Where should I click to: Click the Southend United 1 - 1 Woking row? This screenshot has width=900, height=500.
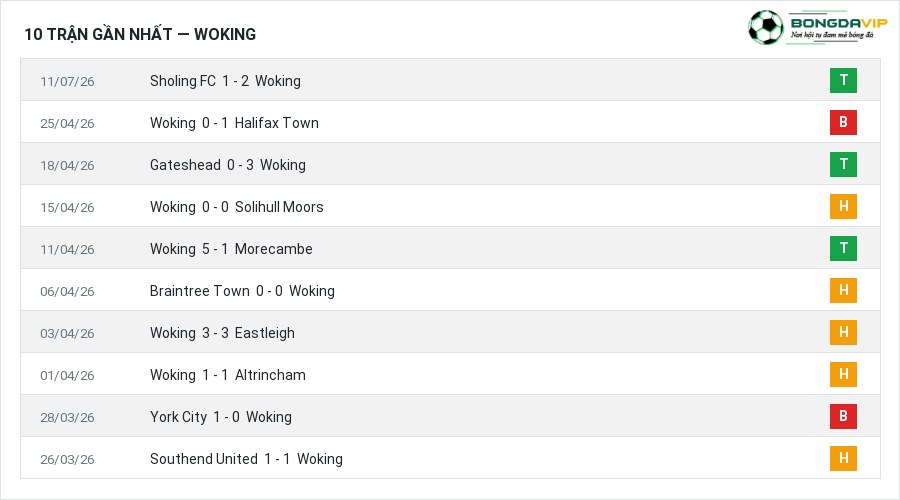coord(451,458)
